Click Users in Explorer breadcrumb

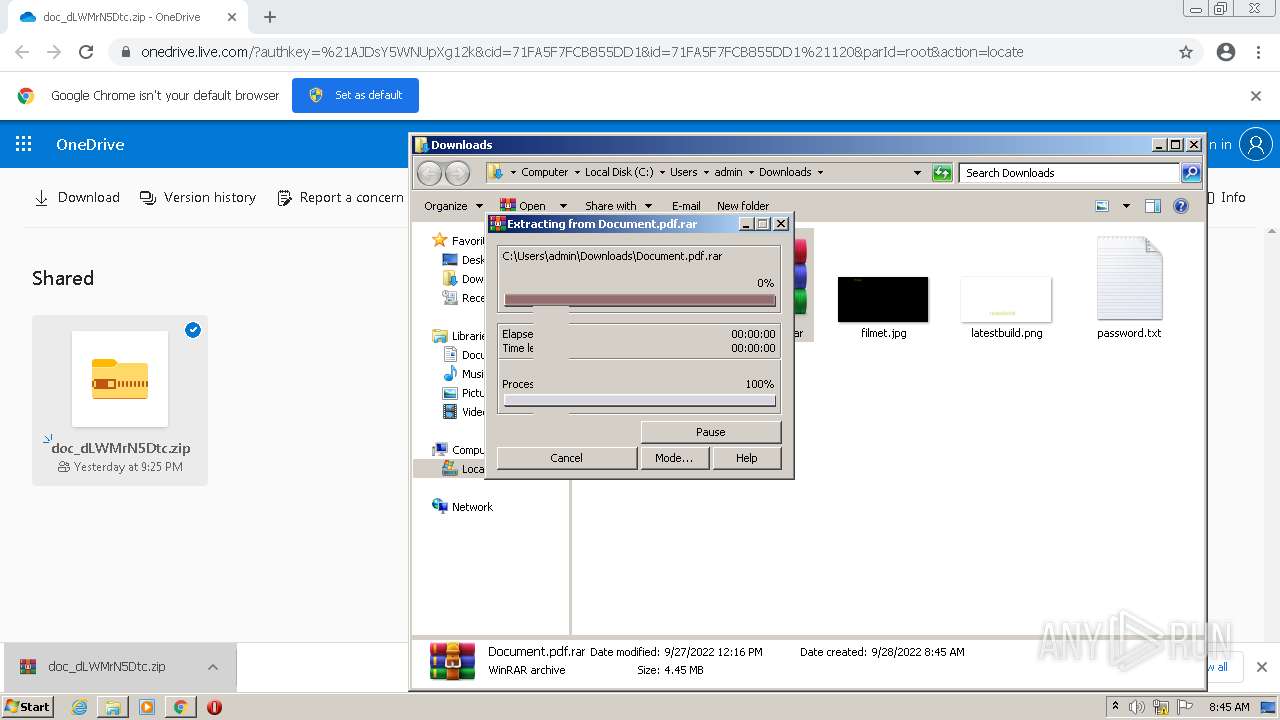(x=684, y=172)
